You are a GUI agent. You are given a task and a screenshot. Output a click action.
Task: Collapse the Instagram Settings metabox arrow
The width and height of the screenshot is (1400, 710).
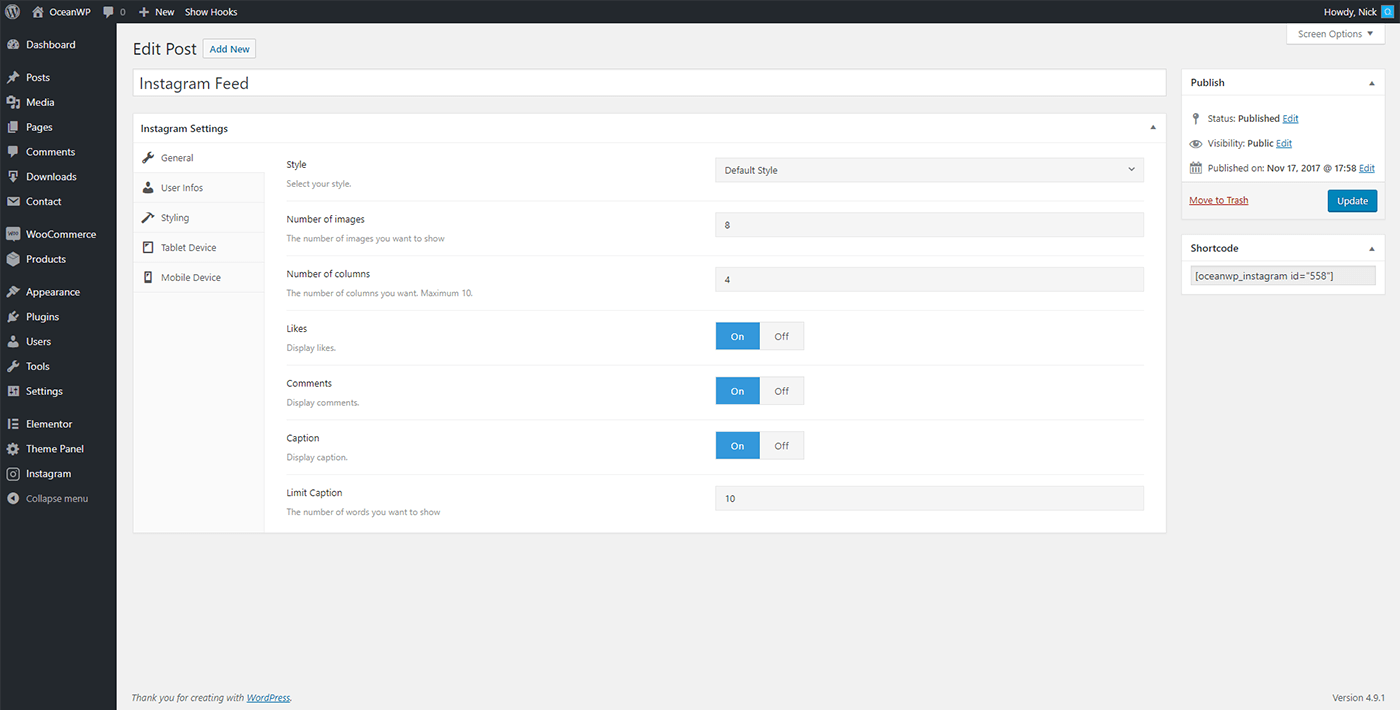click(x=1152, y=128)
